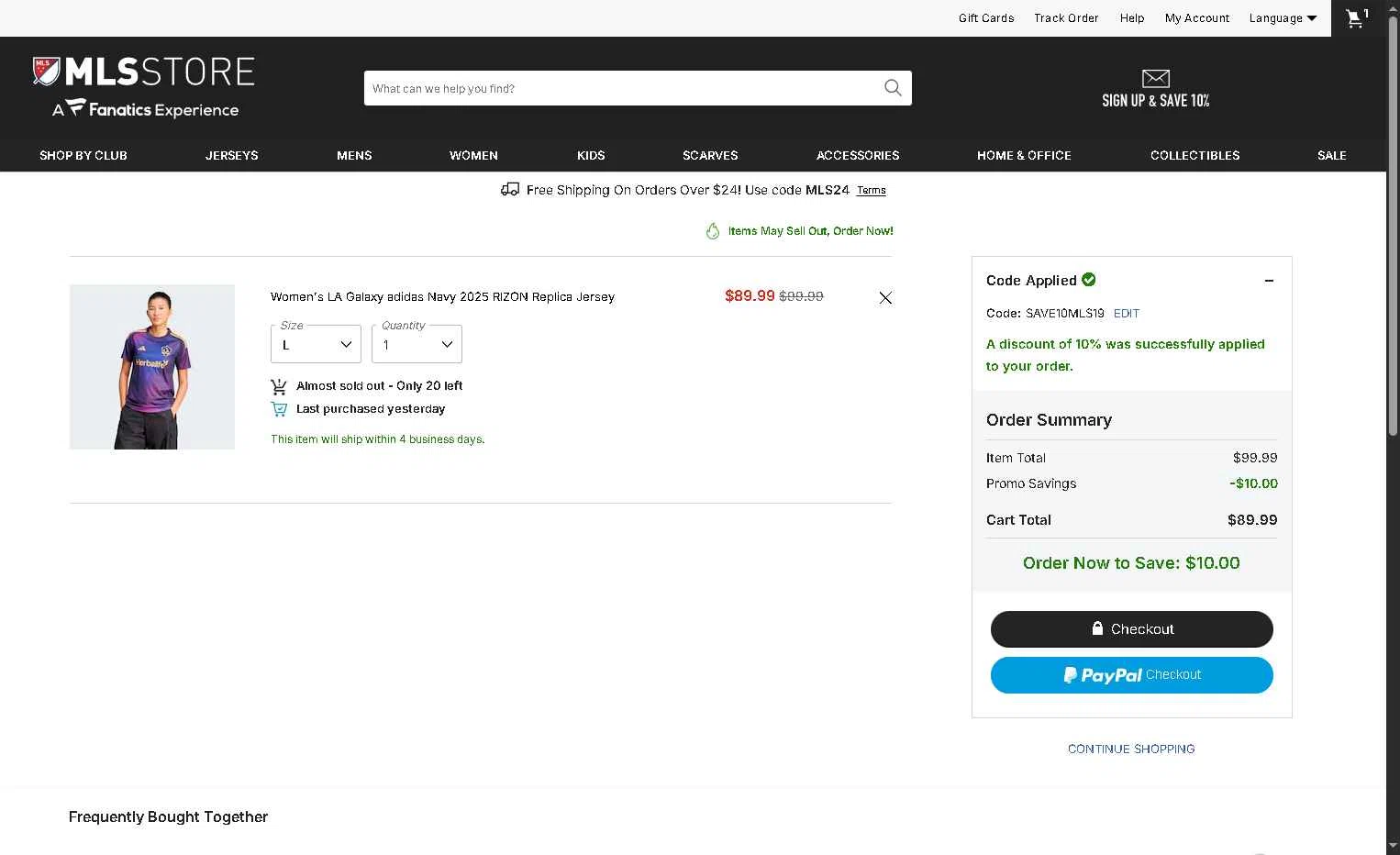
Task: Click the last purchased cart icon
Action: point(279,409)
